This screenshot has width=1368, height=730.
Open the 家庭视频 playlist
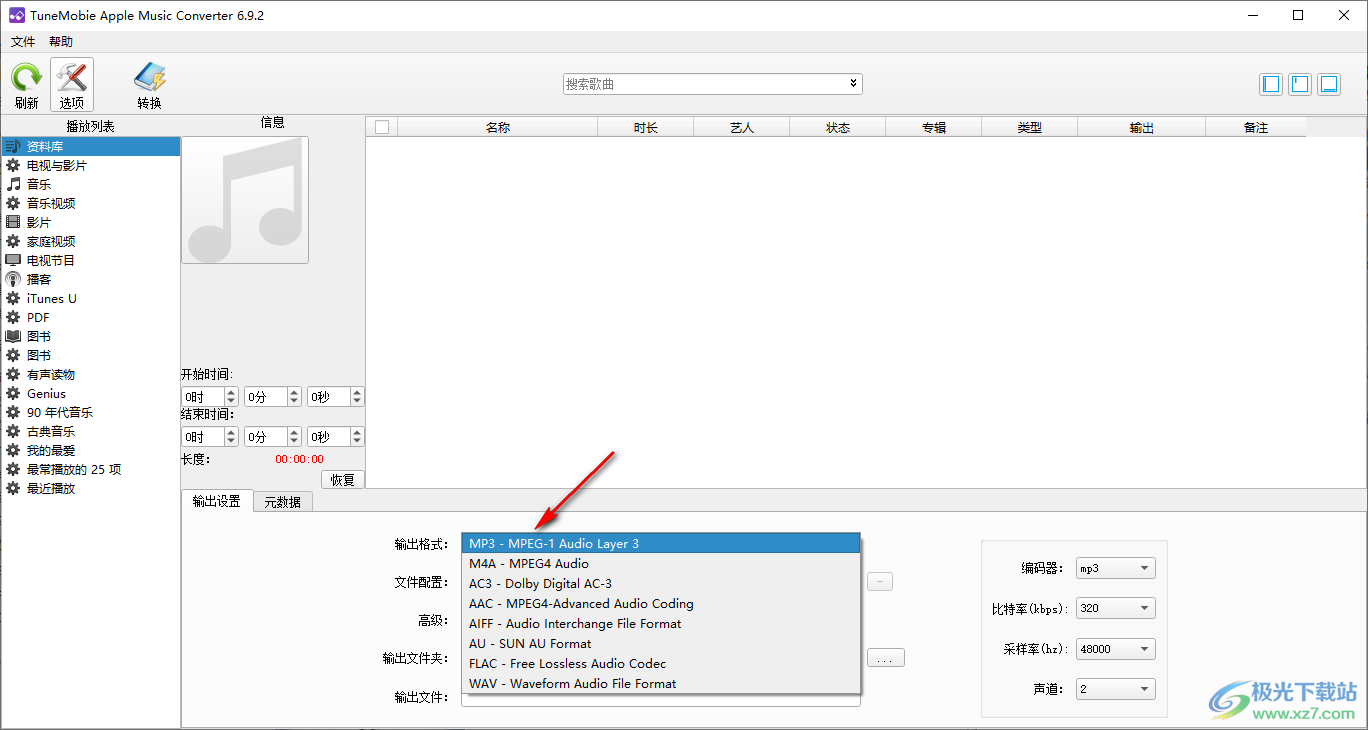(x=91, y=241)
